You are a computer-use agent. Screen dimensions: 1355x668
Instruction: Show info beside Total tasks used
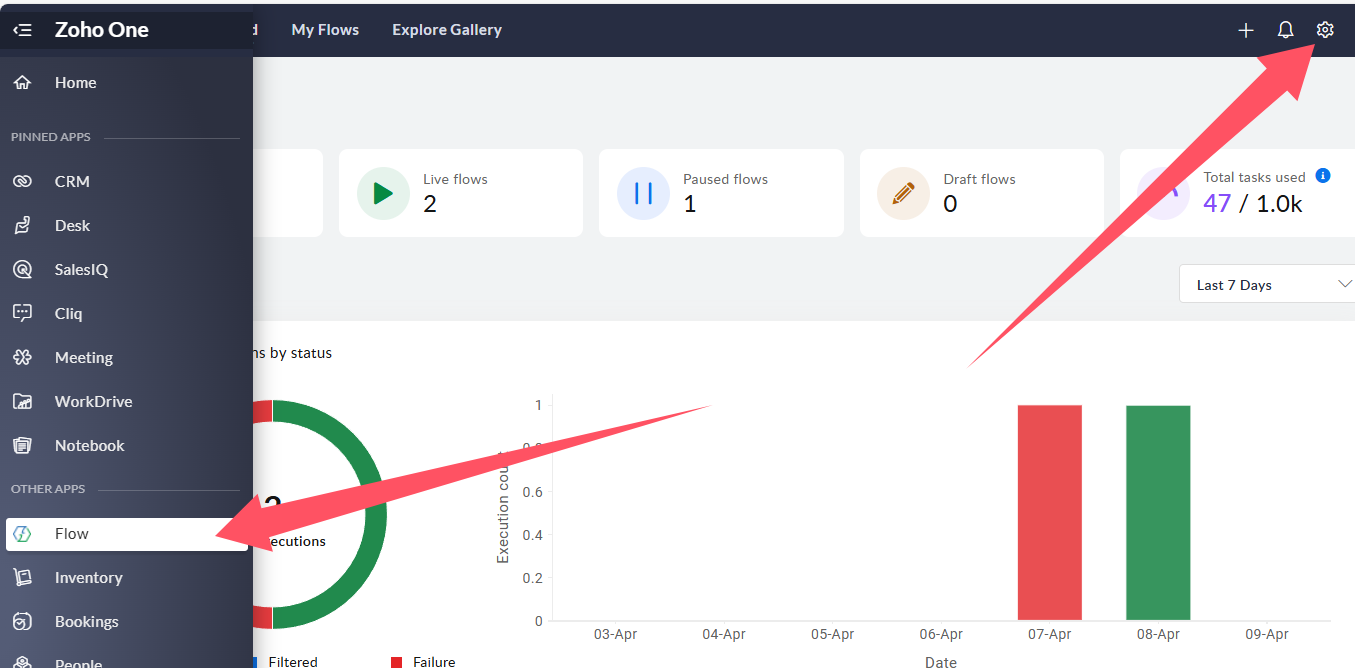[x=1323, y=176]
